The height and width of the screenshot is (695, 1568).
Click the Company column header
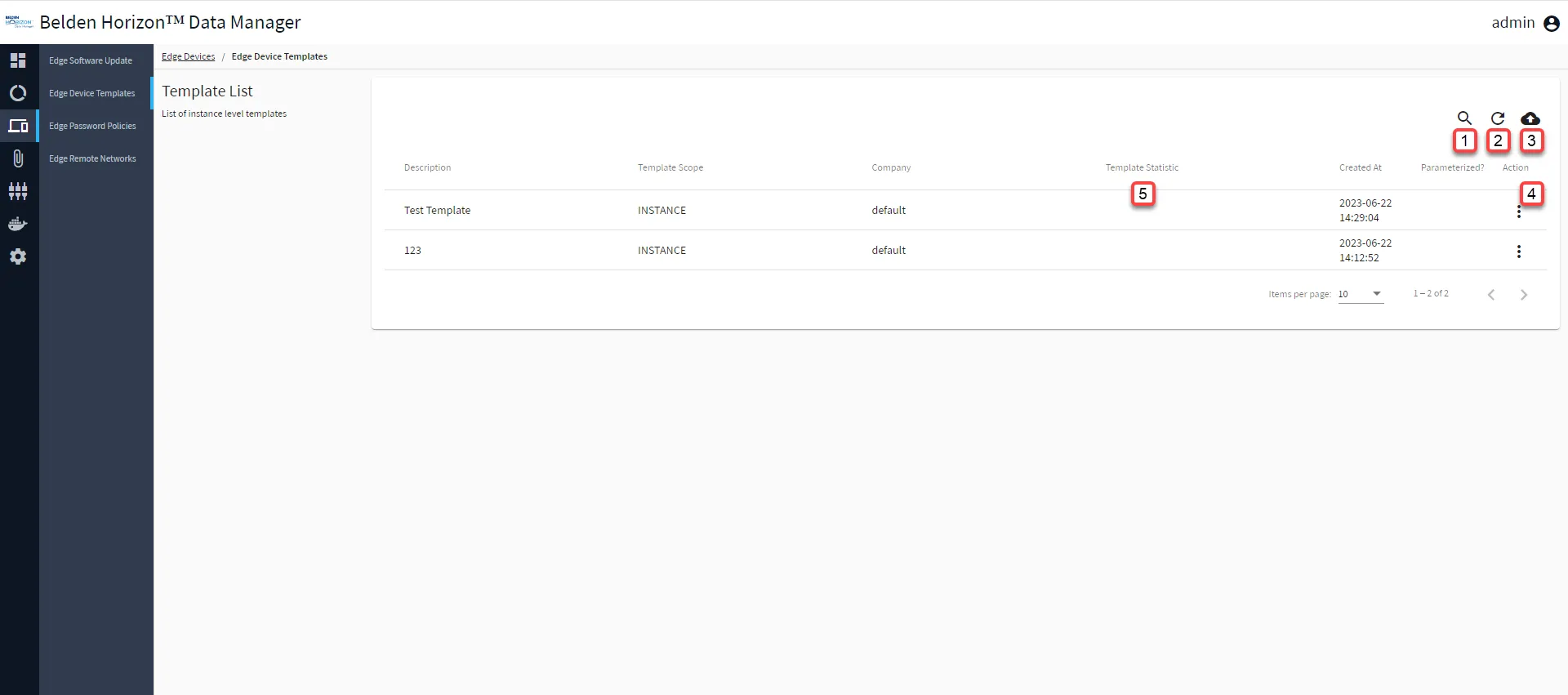pos(891,167)
